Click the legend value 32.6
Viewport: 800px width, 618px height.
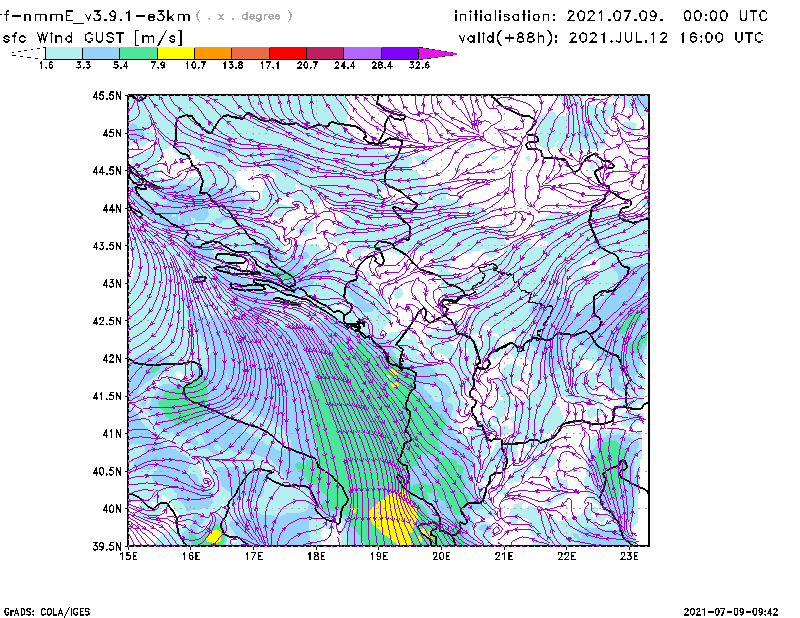click(x=419, y=65)
